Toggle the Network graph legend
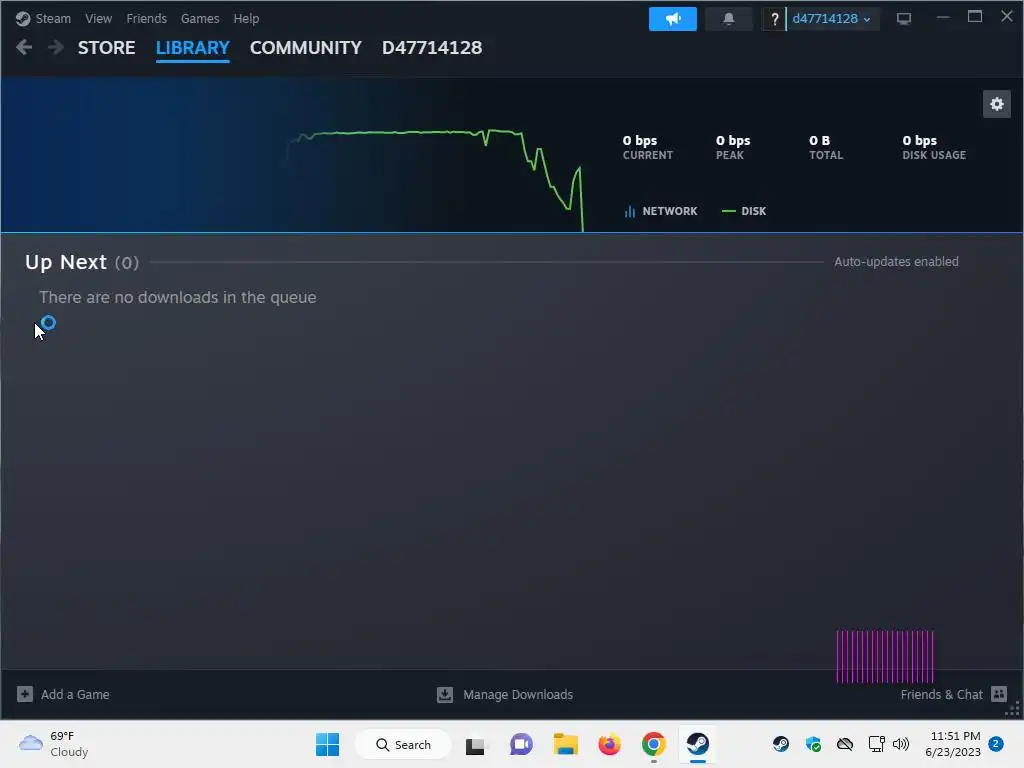The image size is (1024, 768). coord(661,211)
